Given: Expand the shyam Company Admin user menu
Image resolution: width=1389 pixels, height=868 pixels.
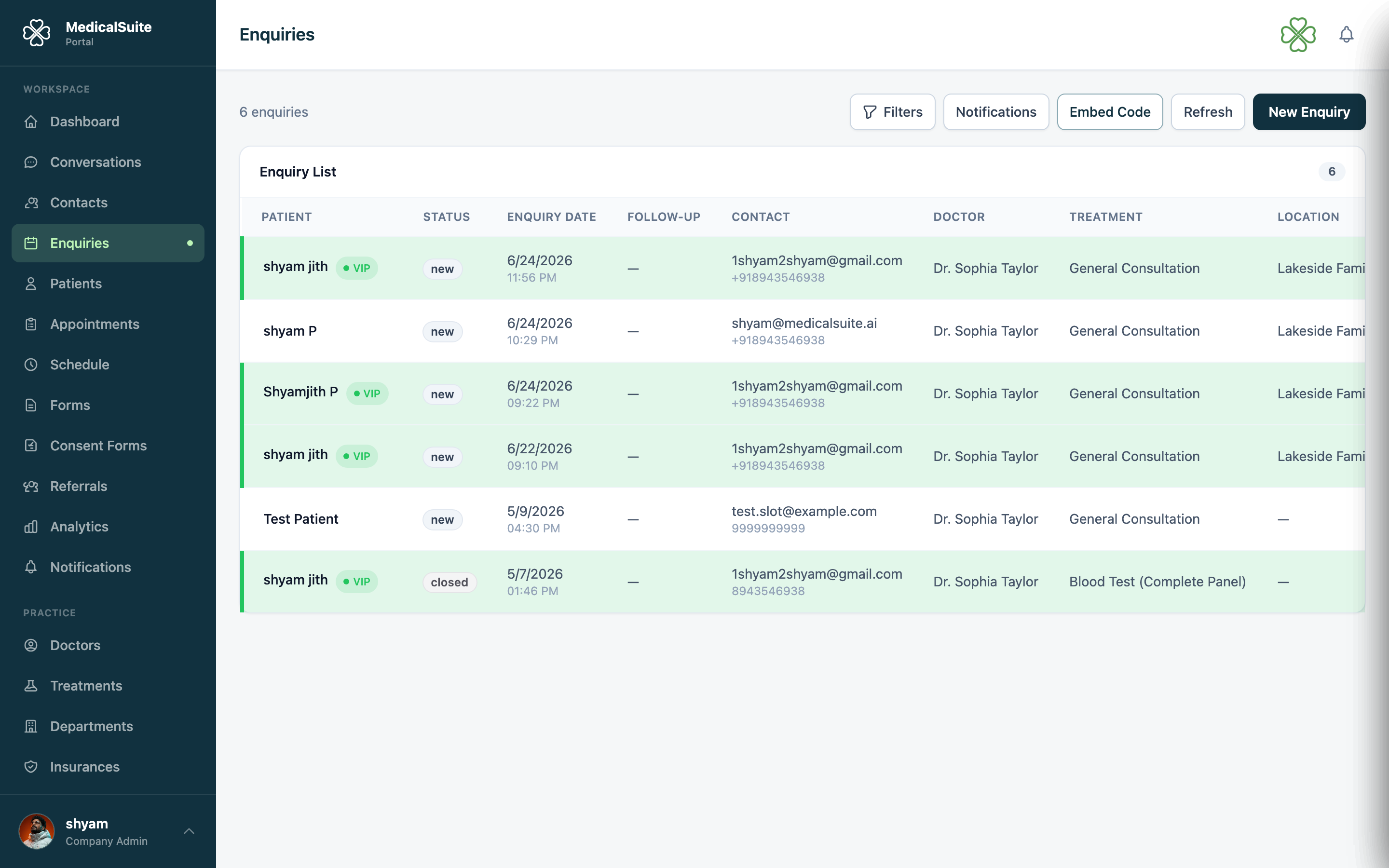Looking at the screenshot, I should tap(108, 831).
